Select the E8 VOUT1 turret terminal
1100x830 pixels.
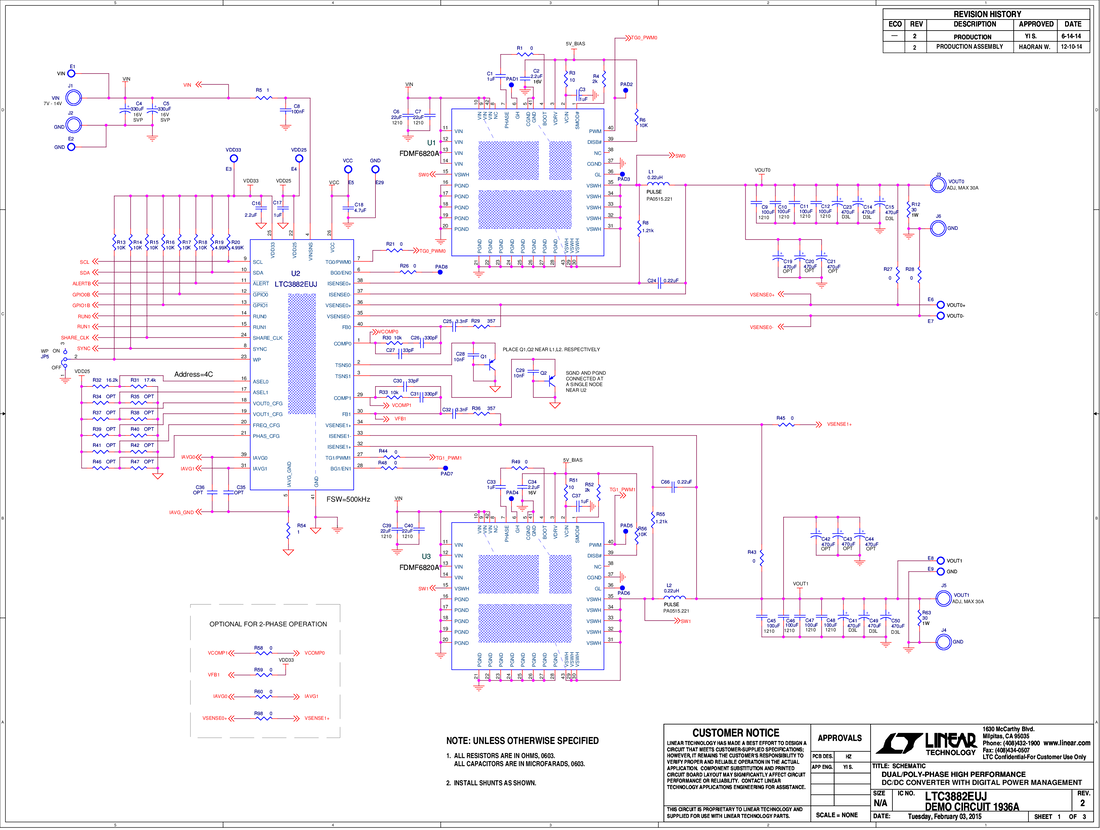(x=941, y=561)
